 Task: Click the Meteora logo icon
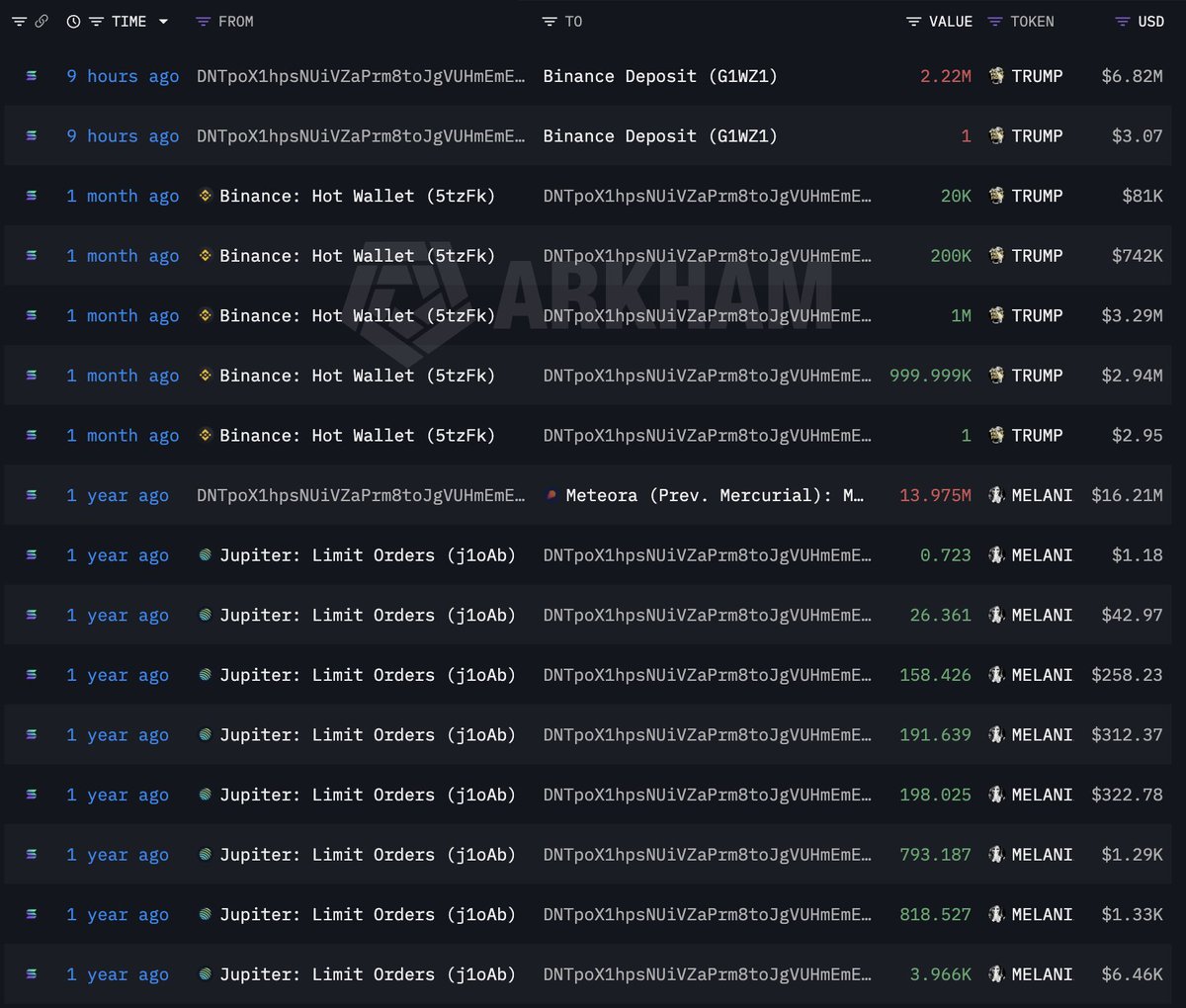pyautogui.click(x=551, y=495)
